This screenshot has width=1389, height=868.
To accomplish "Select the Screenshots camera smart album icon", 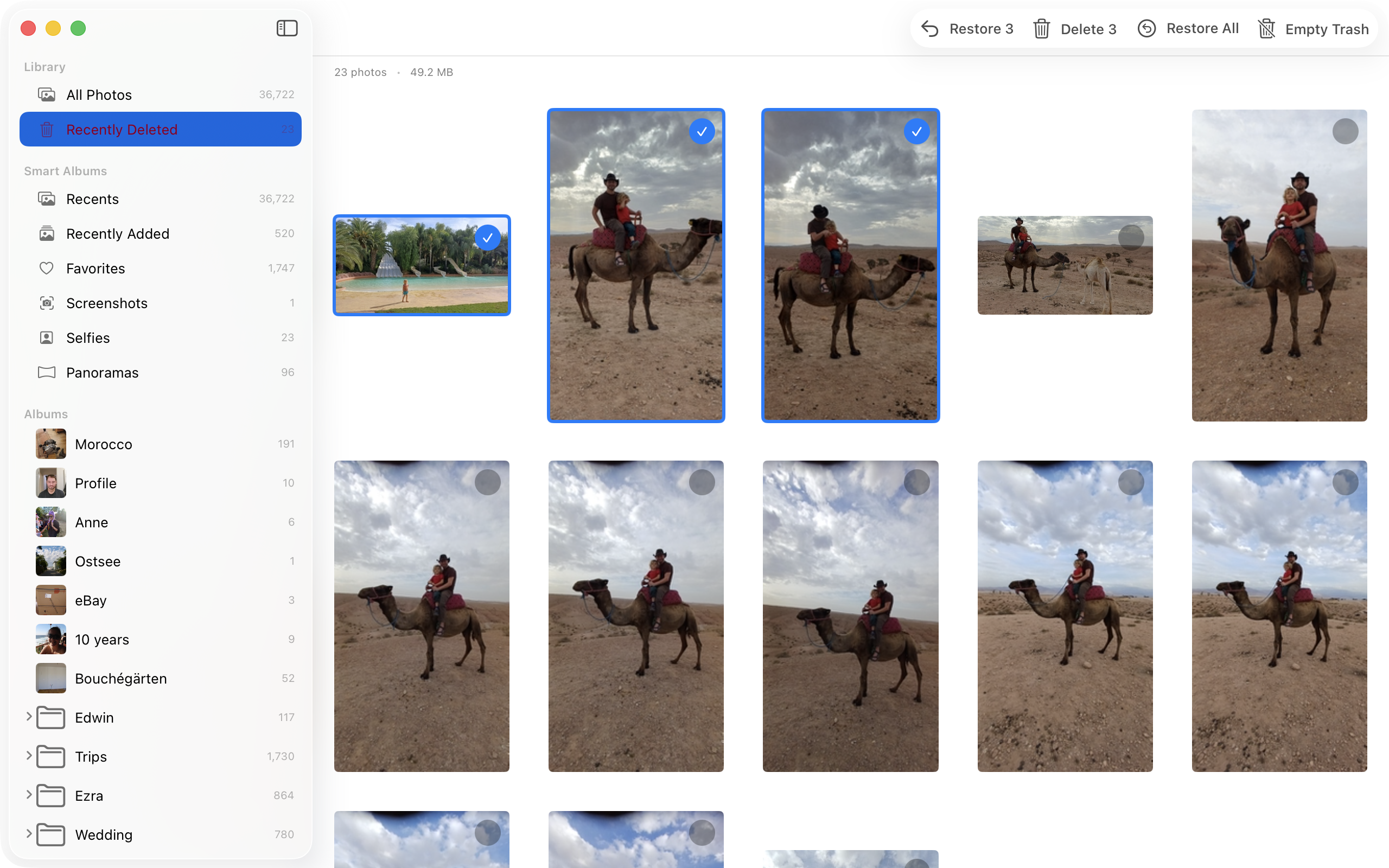I will [47, 303].
